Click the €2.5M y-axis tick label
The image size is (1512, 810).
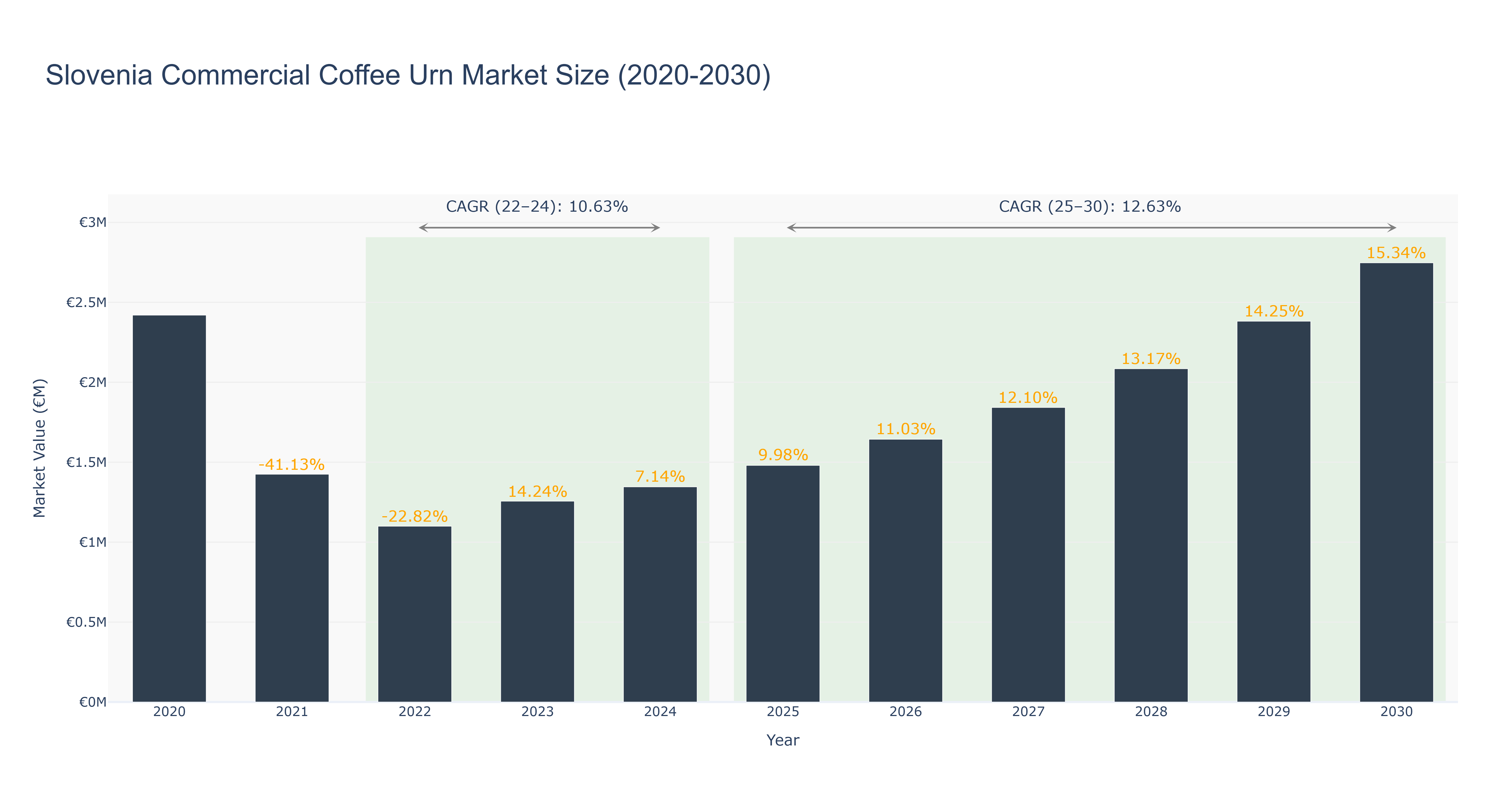pyautogui.click(x=86, y=302)
